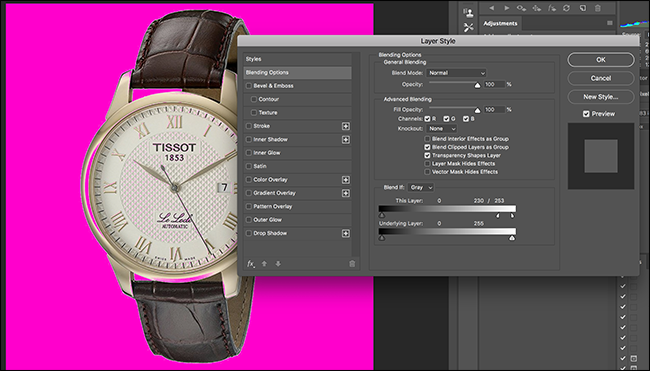Click the This Layer black point handle
This screenshot has width=650, height=371.
click(x=382, y=216)
